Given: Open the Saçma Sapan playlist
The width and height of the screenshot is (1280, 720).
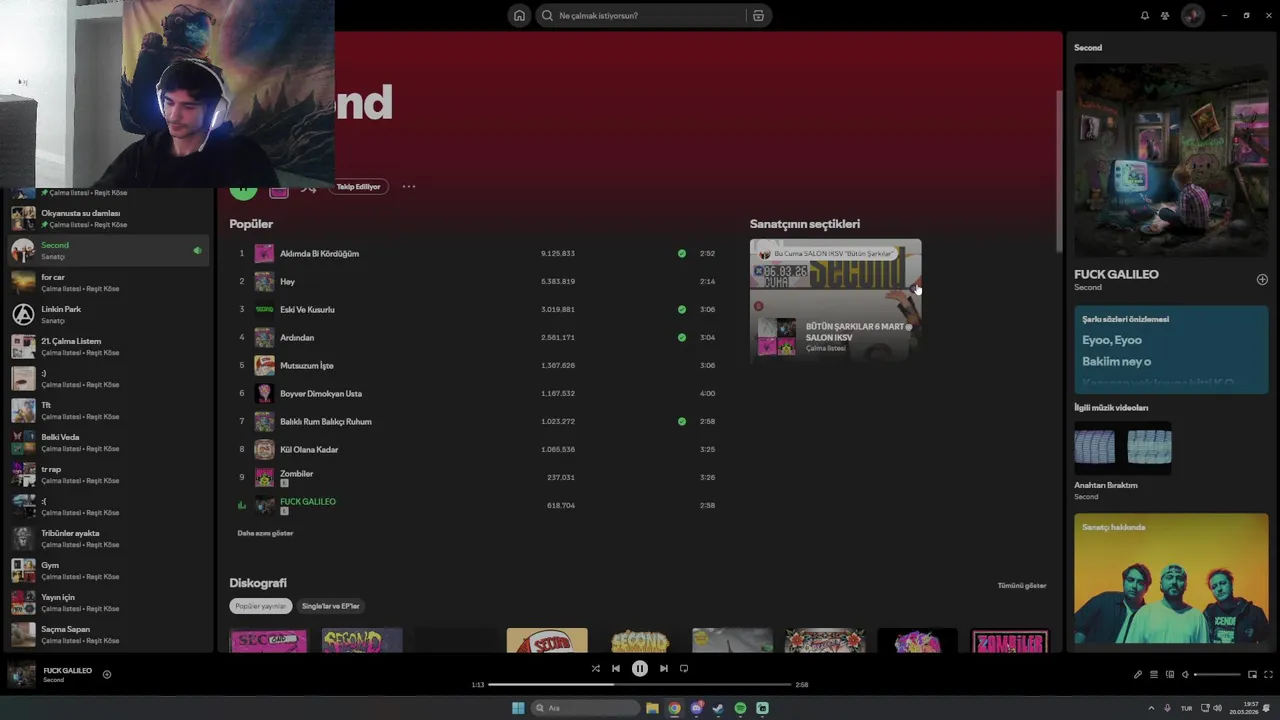Looking at the screenshot, I should (x=108, y=634).
